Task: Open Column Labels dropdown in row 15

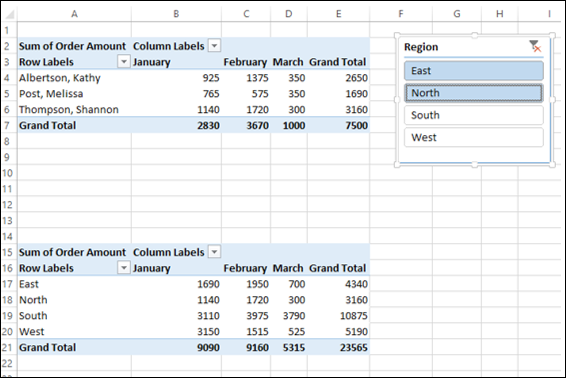Action: [214, 252]
